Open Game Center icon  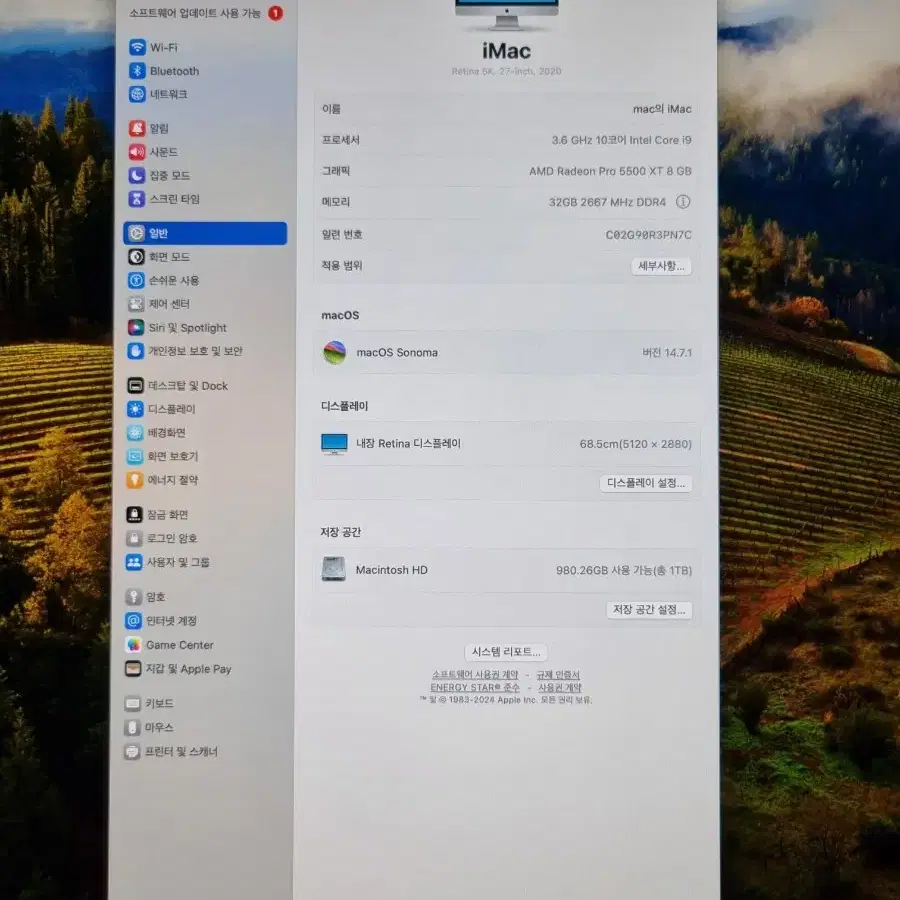point(133,645)
